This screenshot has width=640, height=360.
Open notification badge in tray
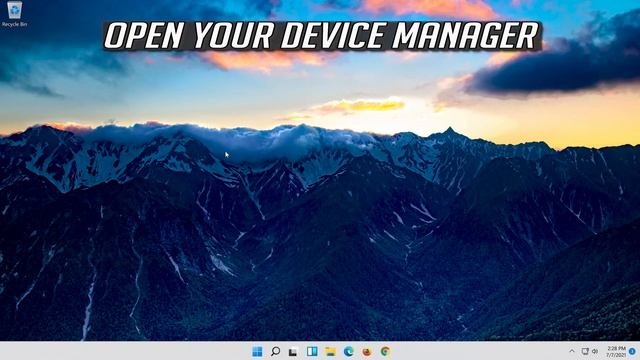(632, 351)
